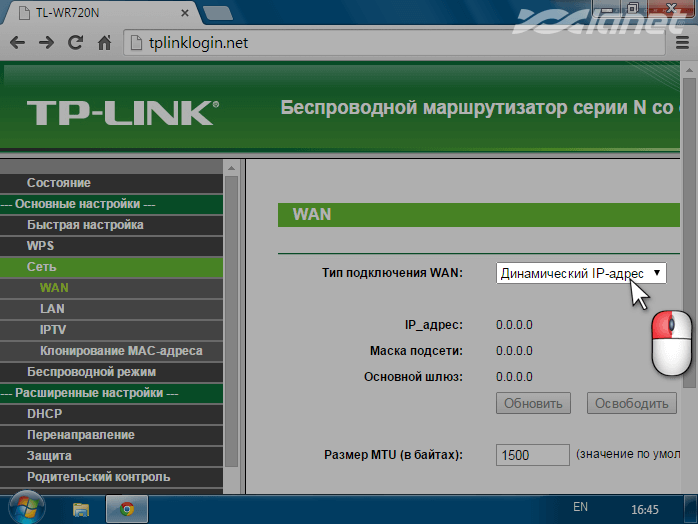The height and width of the screenshot is (524, 698).
Task: Go back with the browser back arrow
Action: click(17, 43)
